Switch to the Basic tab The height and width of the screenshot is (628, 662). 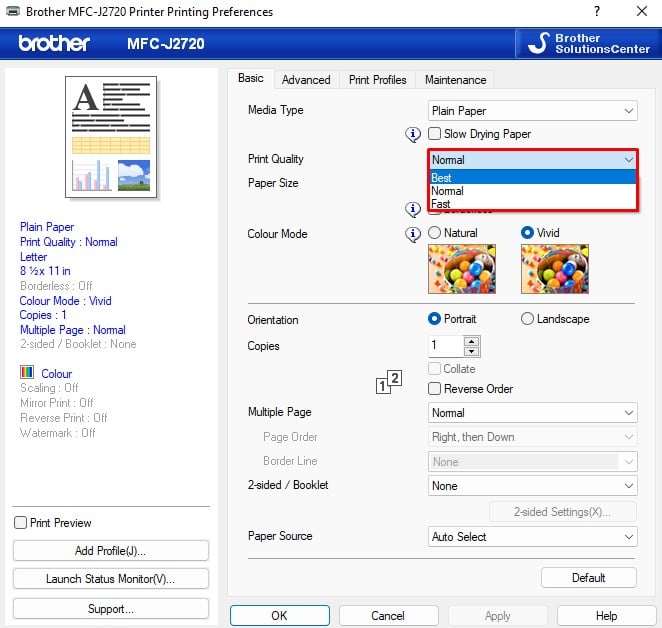pos(251,79)
